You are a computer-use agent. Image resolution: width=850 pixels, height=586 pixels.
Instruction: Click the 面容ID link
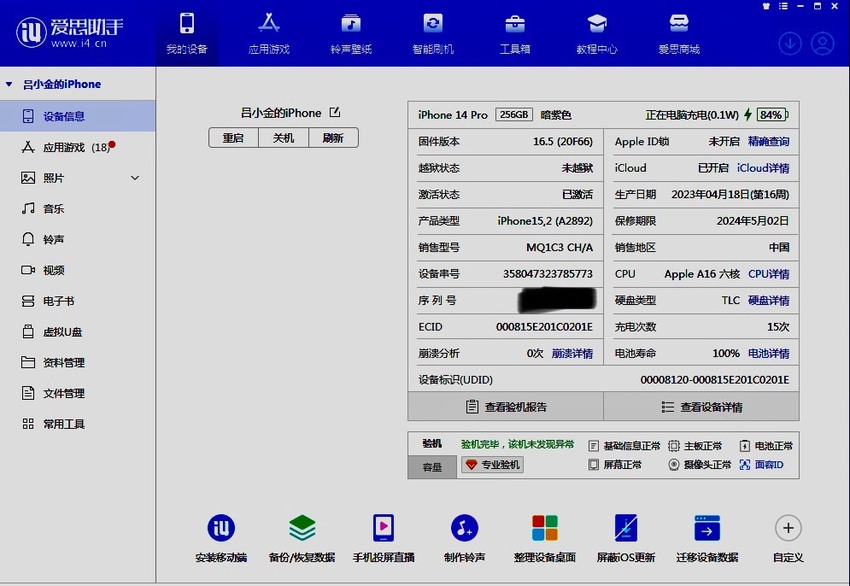pos(762,465)
